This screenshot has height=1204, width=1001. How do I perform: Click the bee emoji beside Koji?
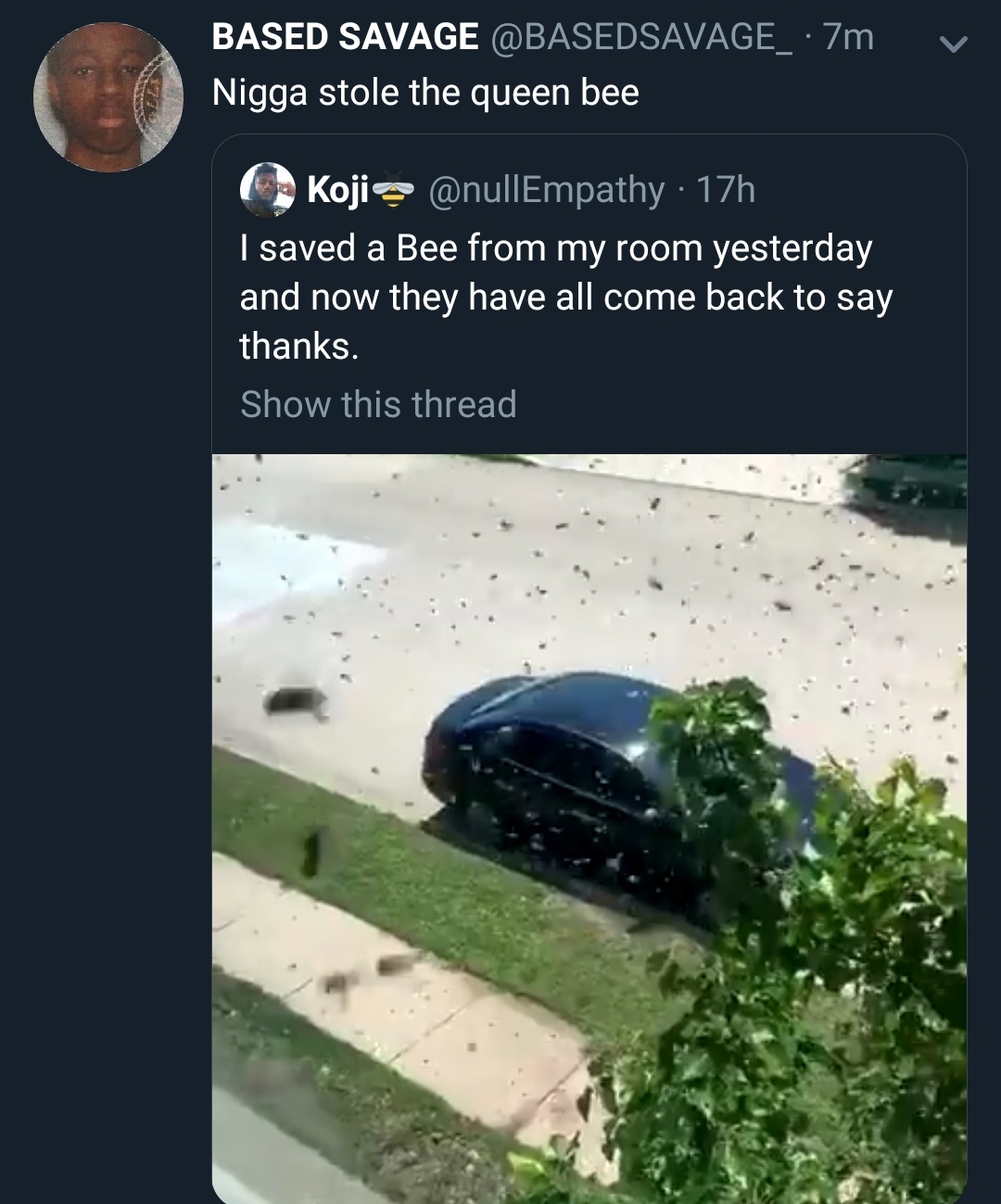(393, 190)
